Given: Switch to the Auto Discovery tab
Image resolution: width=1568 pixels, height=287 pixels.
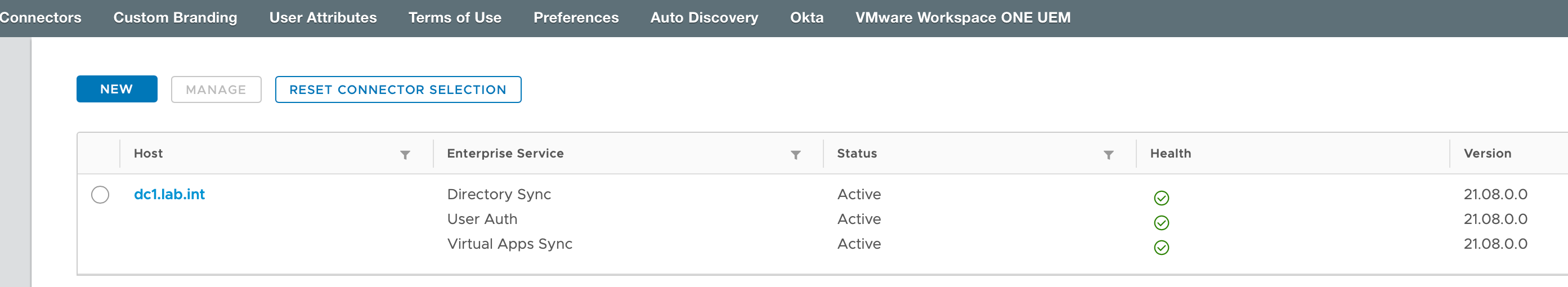Looking at the screenshot, I should click(704, 17).
